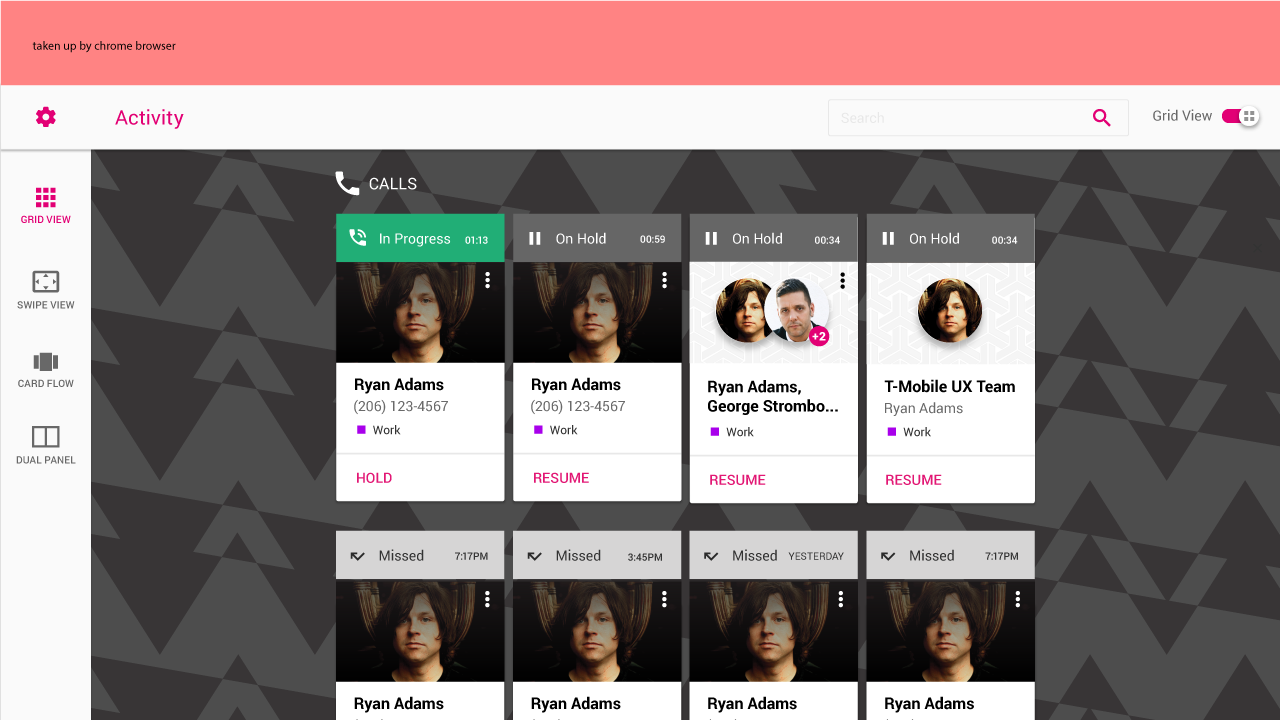Viewport: 1280px width, 720px height.
Task: Click pause icon on 00:59 hold card
Action: (x=534, y=238)
